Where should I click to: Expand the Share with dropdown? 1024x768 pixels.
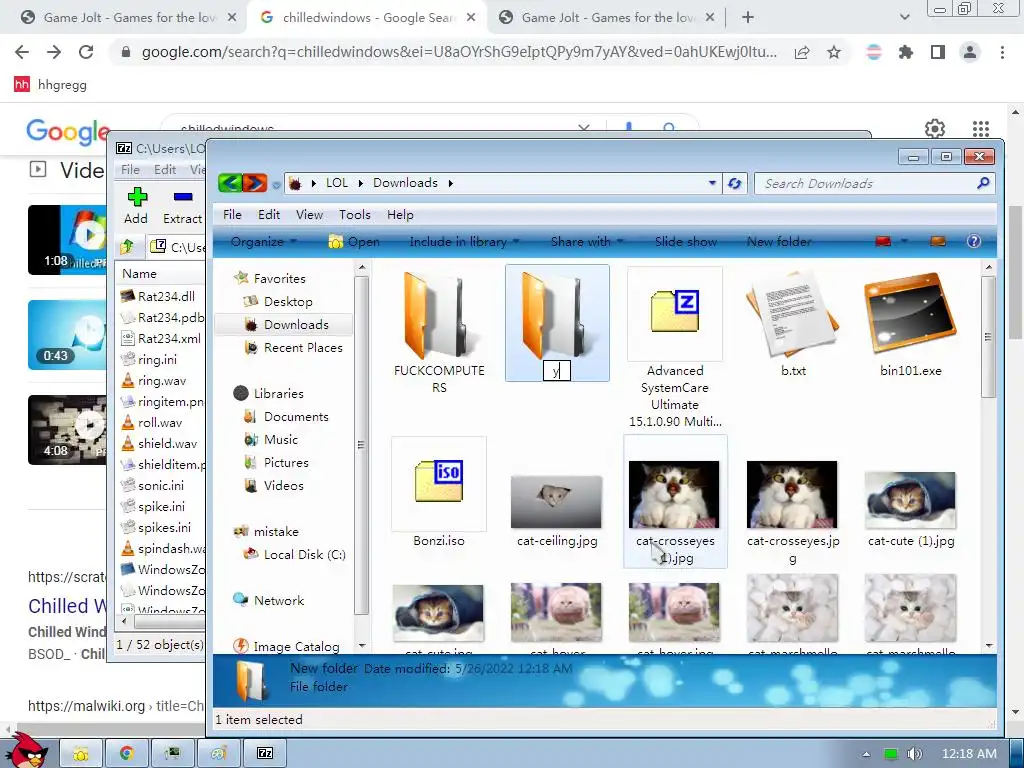coord(586,242)
